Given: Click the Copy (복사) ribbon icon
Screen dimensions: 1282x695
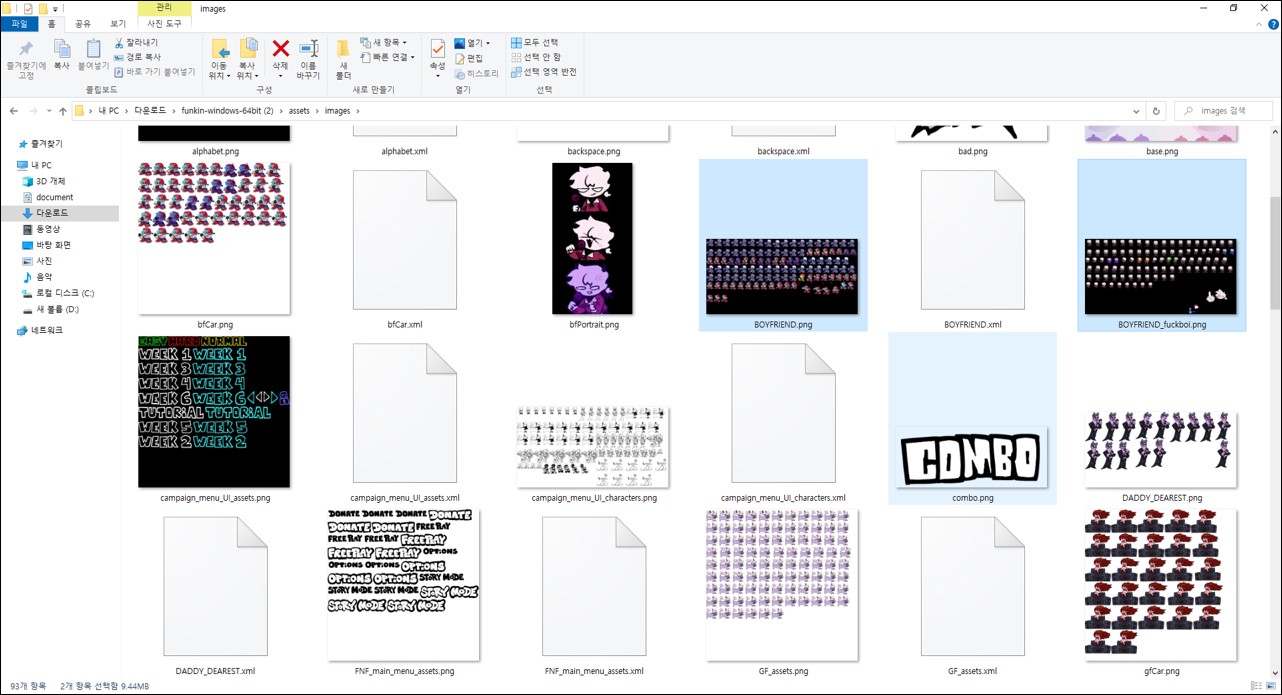Looking at the screenshot, I should tap(62, 49).
